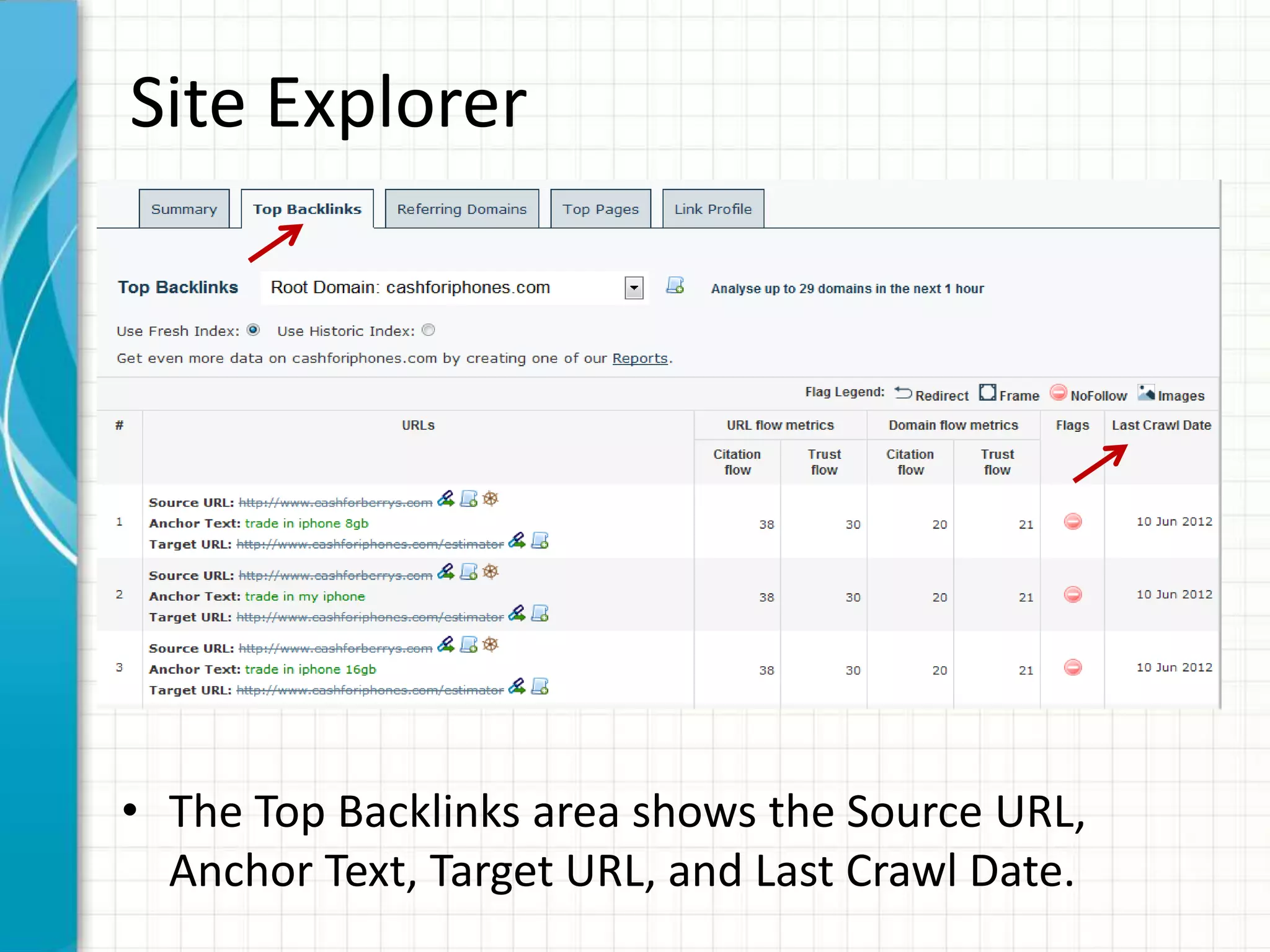Click ship wheel icon in row 3
This screenshot has height=952, width=1270.
tap(491, 645)
